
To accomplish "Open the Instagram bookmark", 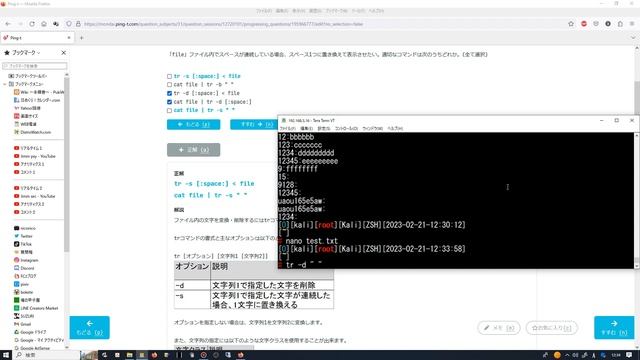I will click(x=26, y=260).
